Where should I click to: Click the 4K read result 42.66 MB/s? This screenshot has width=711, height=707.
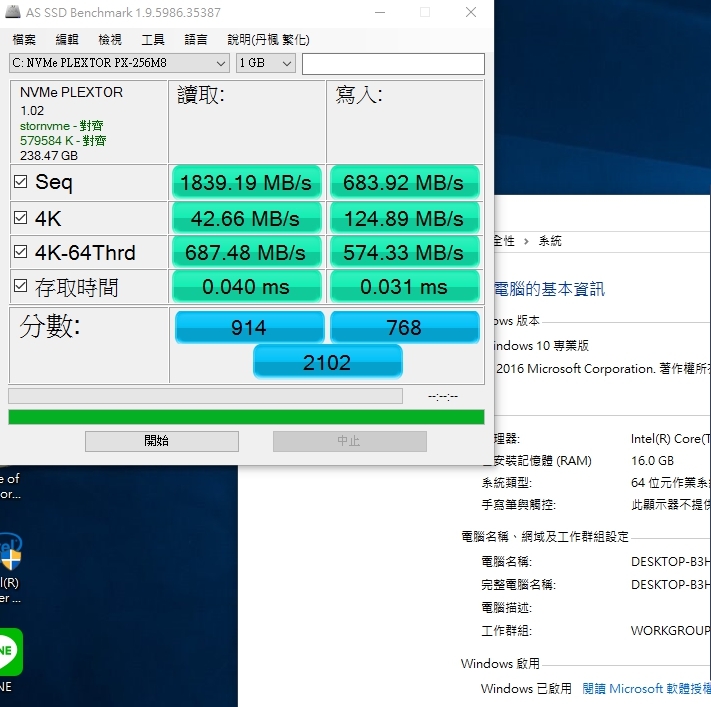point(247,218)
